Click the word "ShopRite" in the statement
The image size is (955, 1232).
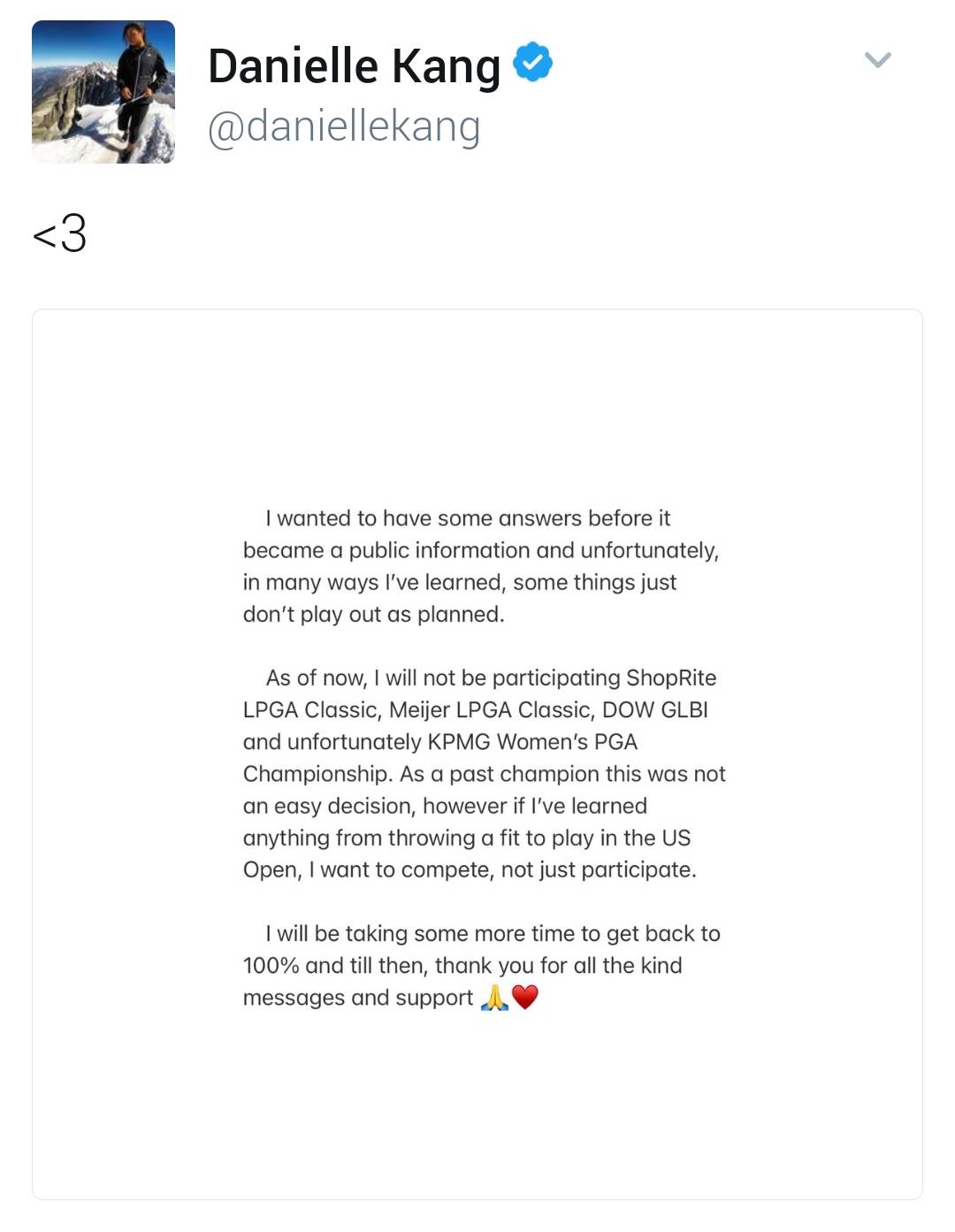(670, 678)
